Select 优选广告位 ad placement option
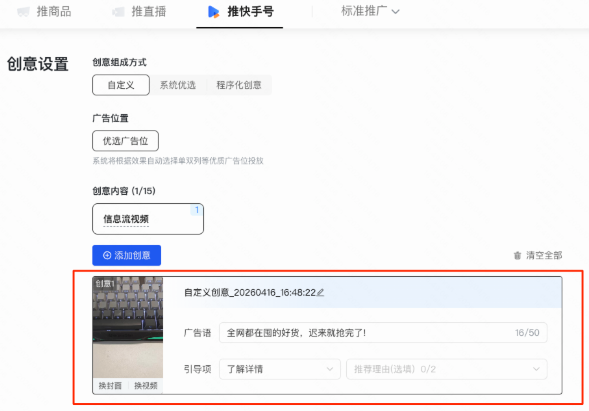Image resolution: width=589 pixels, height=411 pixels. (125, 141)
